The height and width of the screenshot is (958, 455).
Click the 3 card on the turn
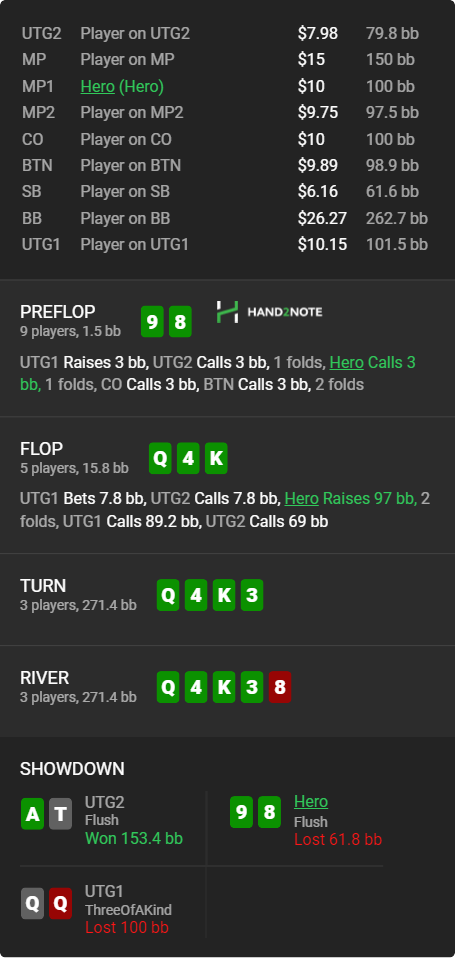(252, 595)
